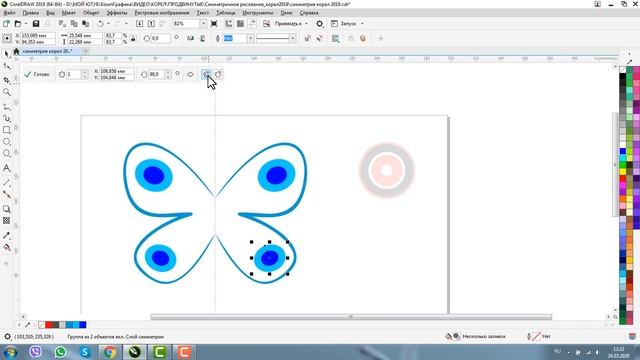Viewport: 640px width, 360px height.
Task: Select the Shape tool
Action: coord(7,66)
